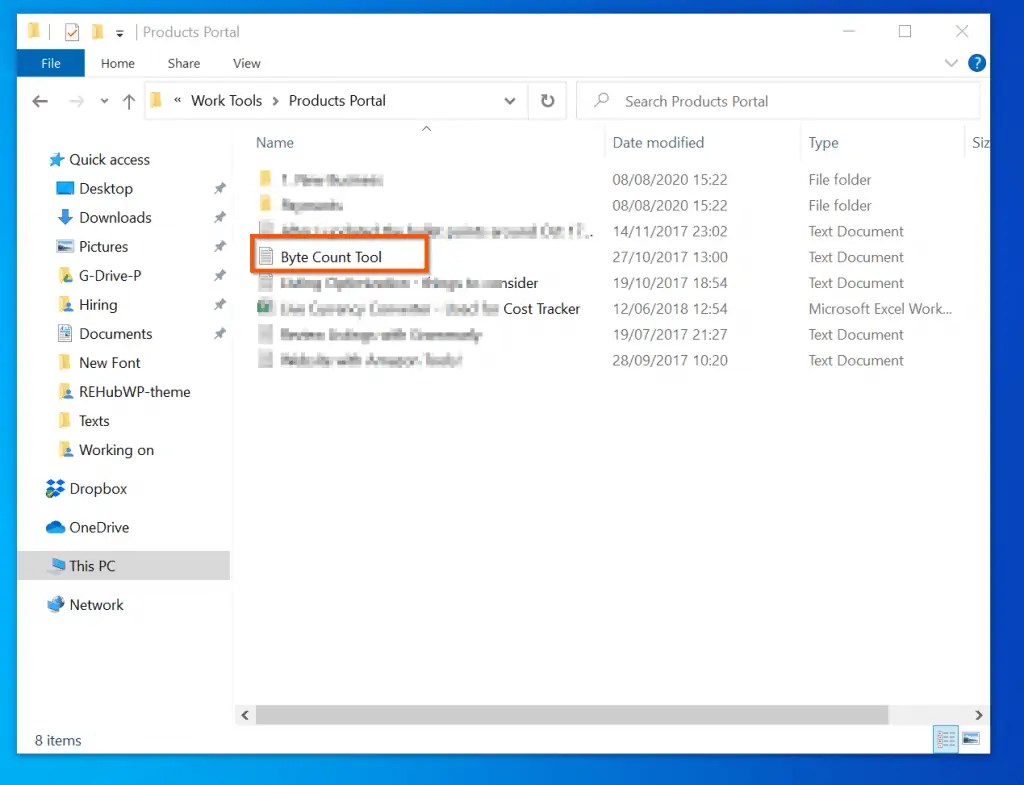
Task: Open the address bar dropdown arrow
Action: point(510,101)
